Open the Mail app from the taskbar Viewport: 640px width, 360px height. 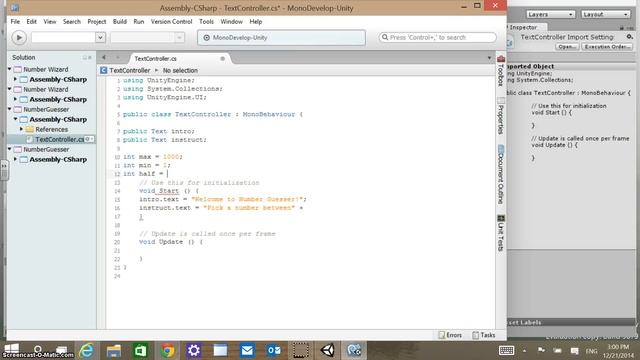247,350
